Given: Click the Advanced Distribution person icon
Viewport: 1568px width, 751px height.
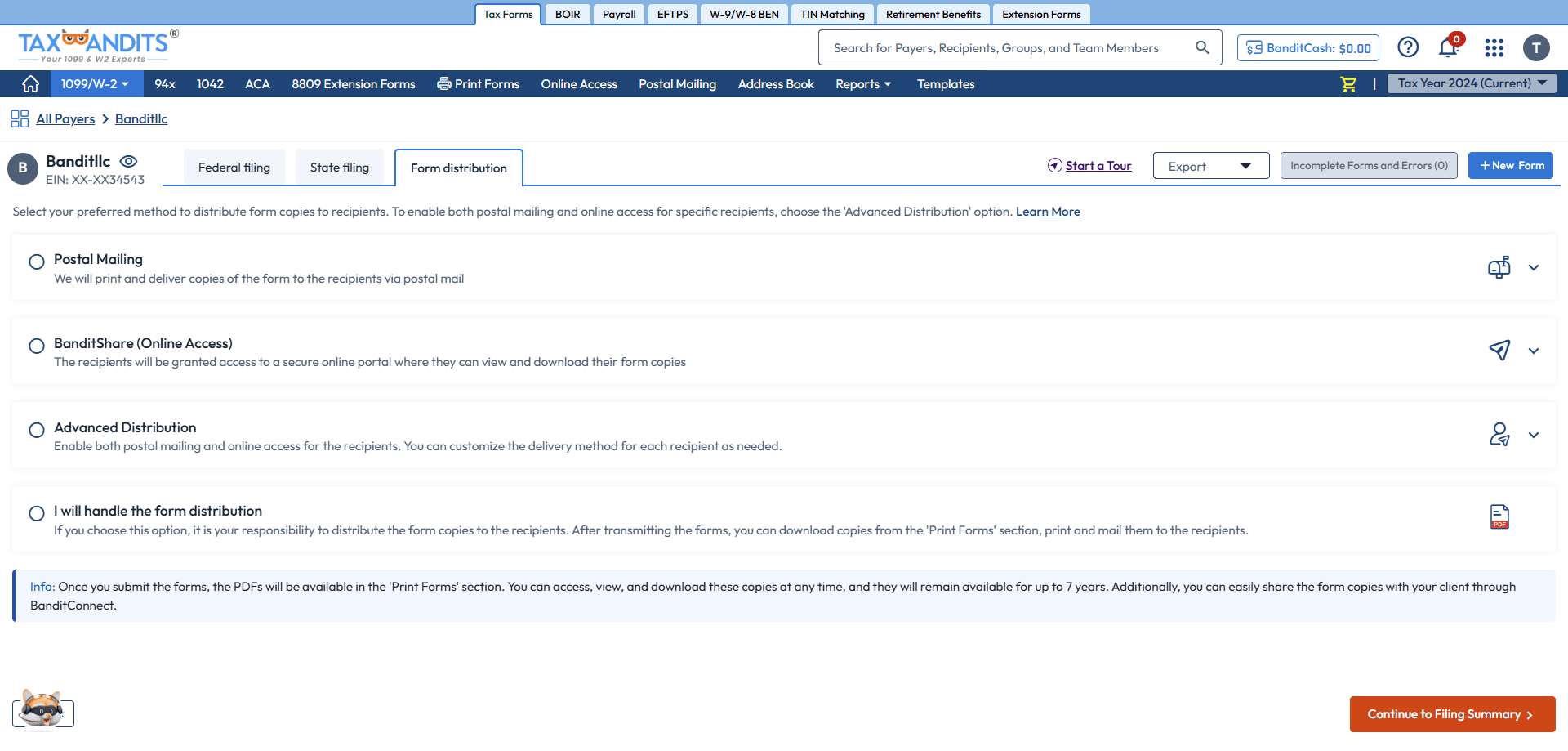Looking at the screenshot, I should pos(1499,434).
